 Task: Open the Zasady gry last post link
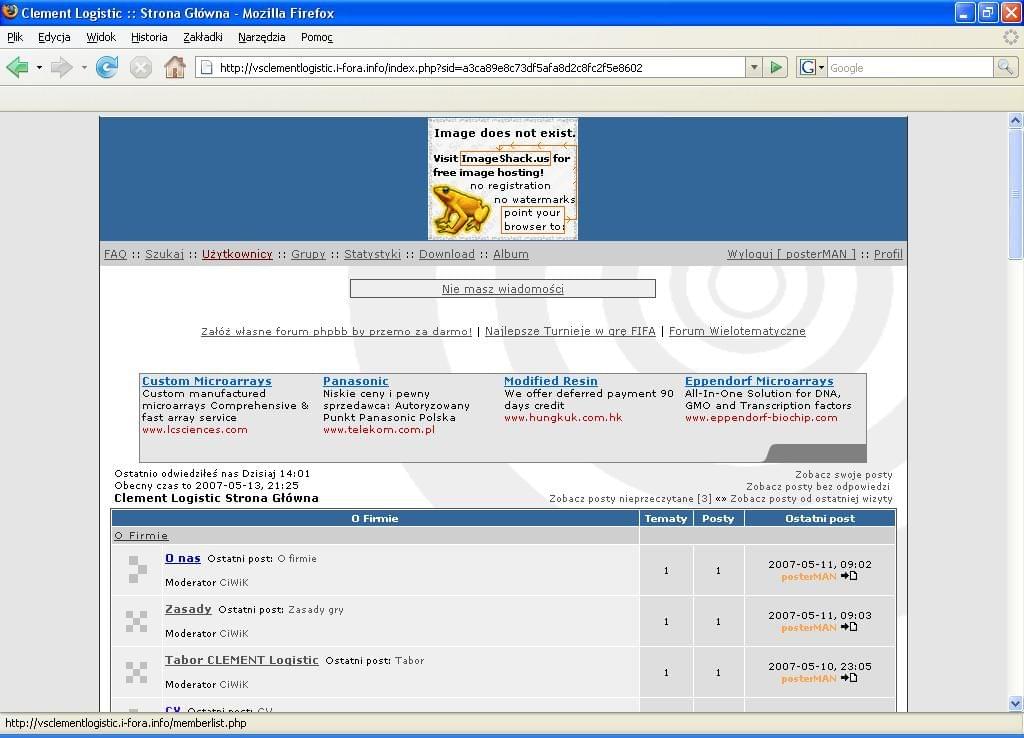click(316, 609)
